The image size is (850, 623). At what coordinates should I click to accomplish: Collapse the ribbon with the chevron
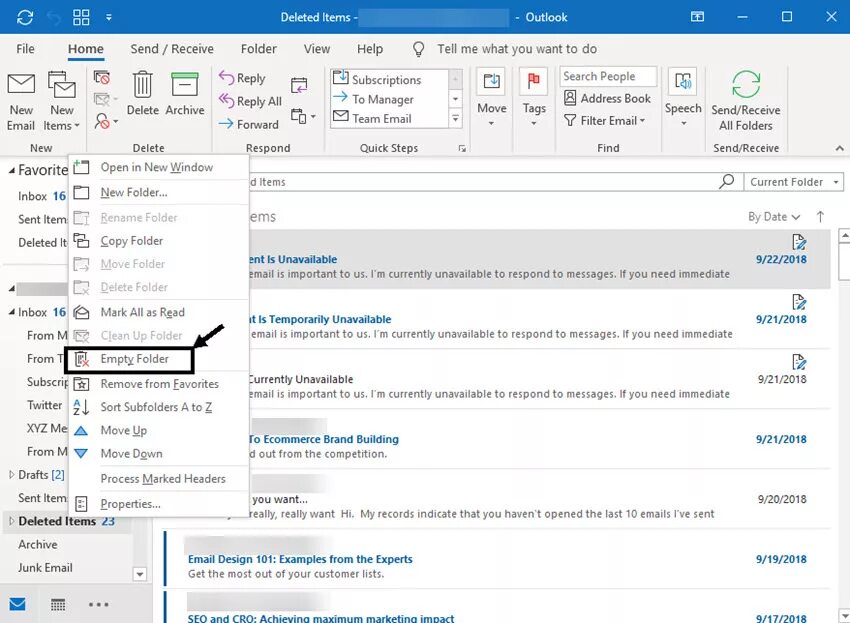(x=839, y=148)
